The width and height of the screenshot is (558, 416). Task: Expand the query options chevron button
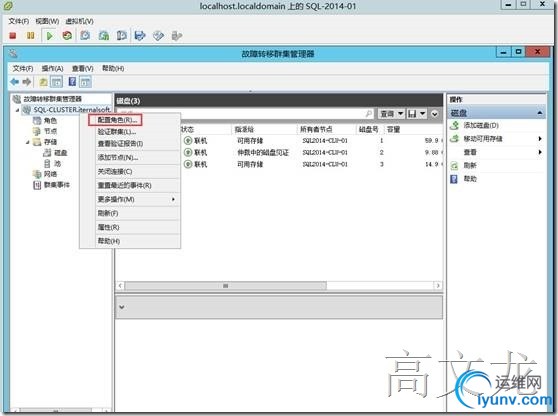tap(435, 114)
